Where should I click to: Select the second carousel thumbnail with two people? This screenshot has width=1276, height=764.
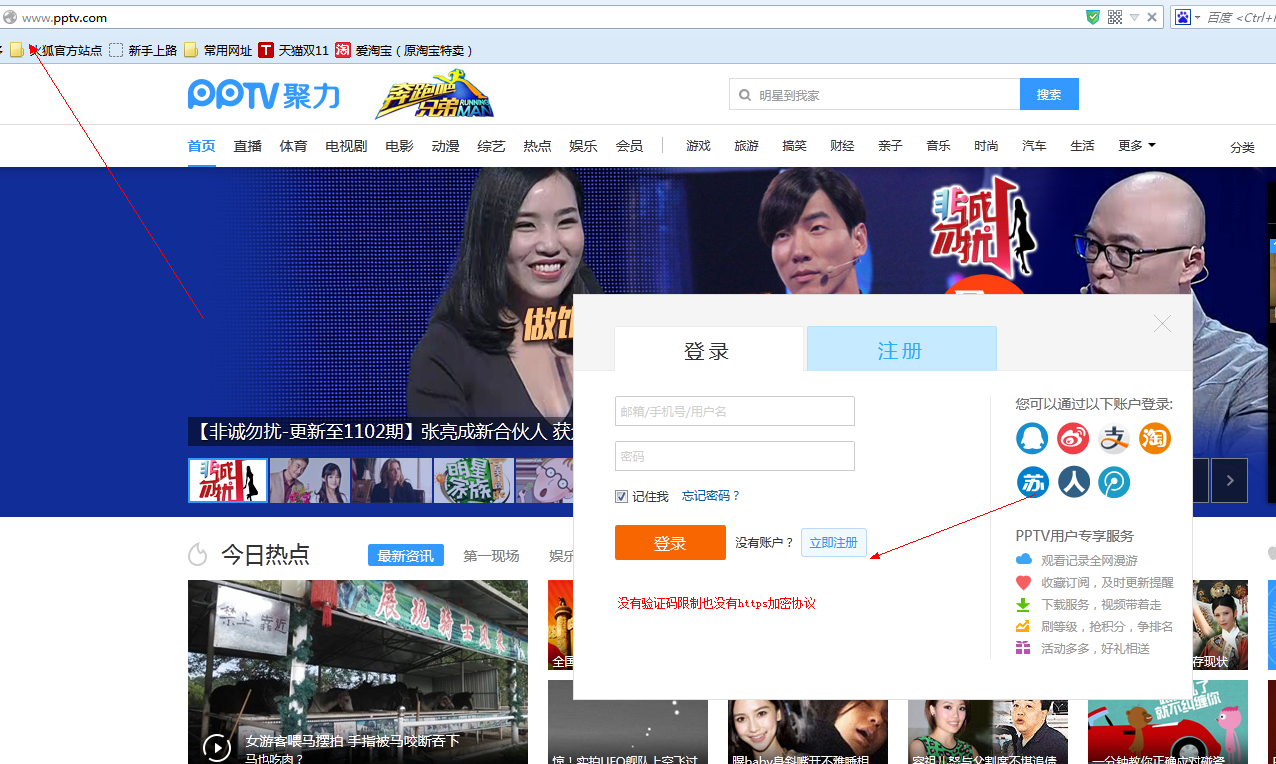pos(309,480)
